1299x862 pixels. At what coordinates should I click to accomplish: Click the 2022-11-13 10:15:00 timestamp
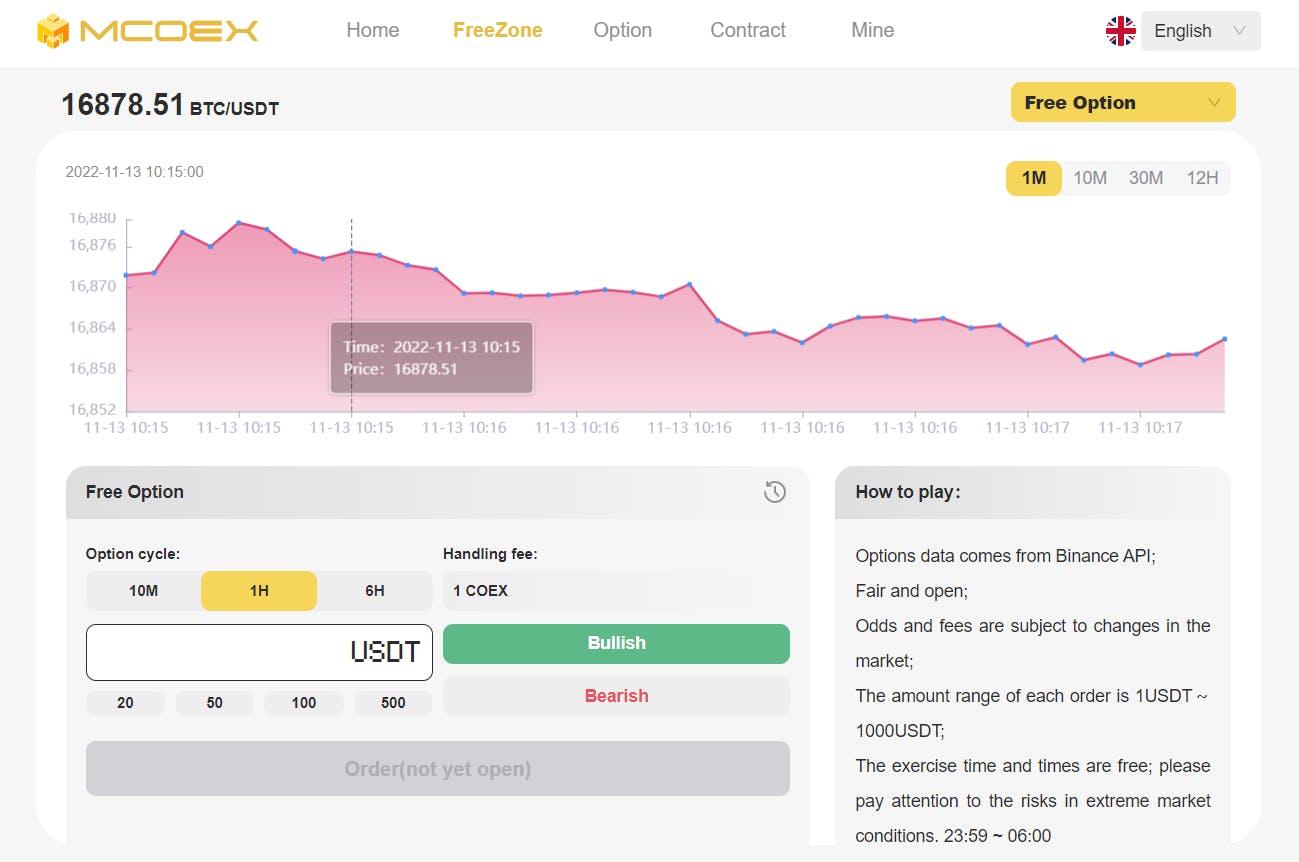coord(134,172)
